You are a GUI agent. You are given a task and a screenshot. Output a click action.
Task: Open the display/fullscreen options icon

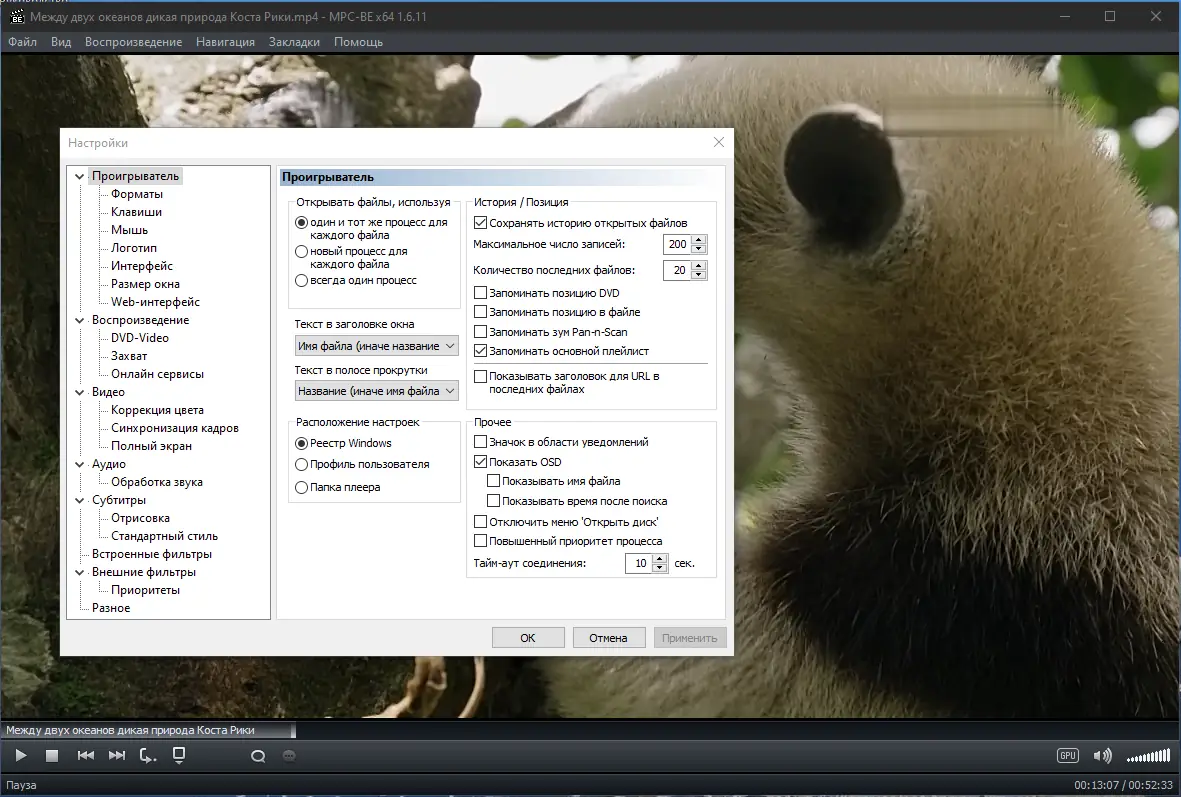click(179, 756)
